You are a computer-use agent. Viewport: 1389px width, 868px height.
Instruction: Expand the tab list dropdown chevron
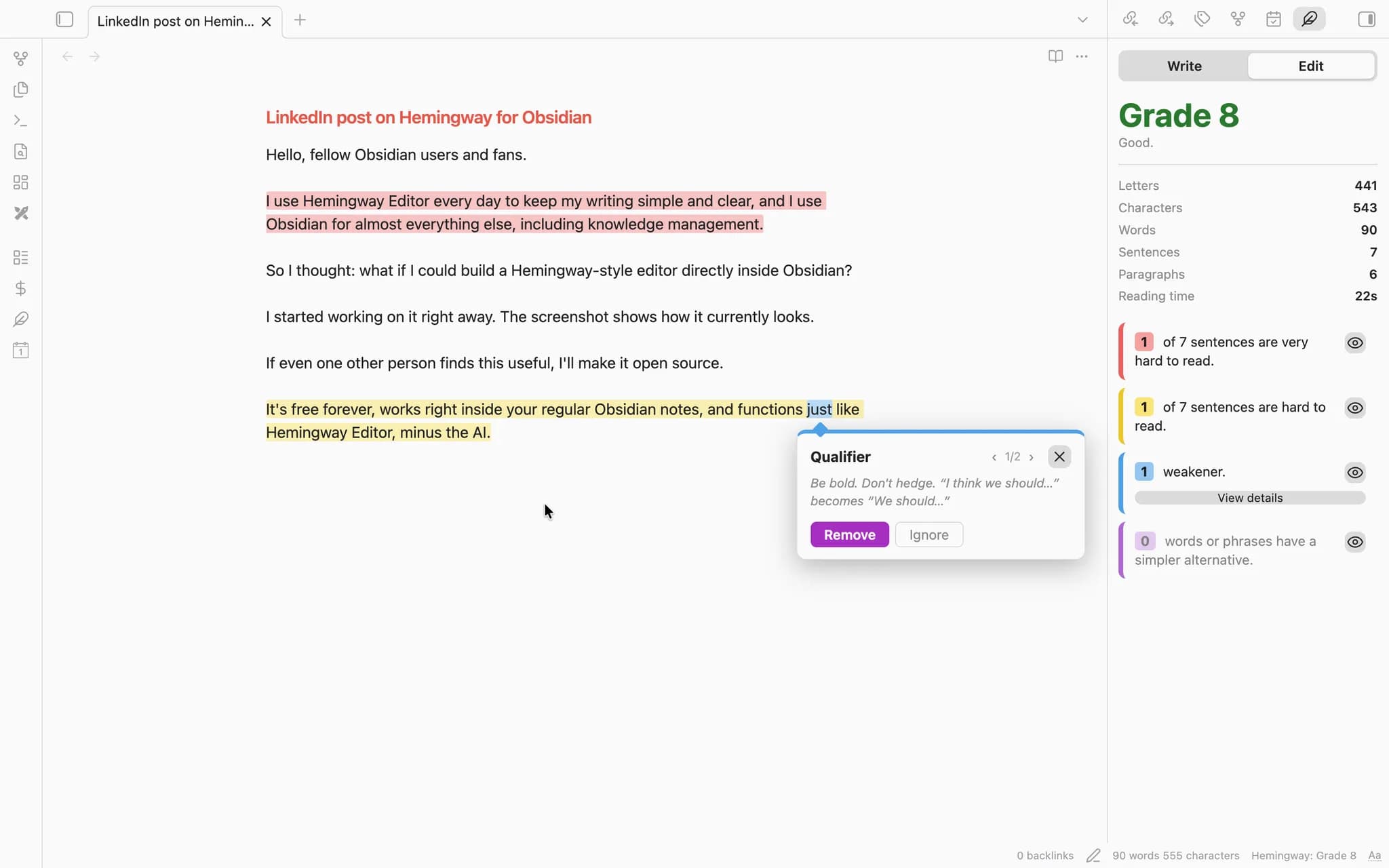point(1082,20)
